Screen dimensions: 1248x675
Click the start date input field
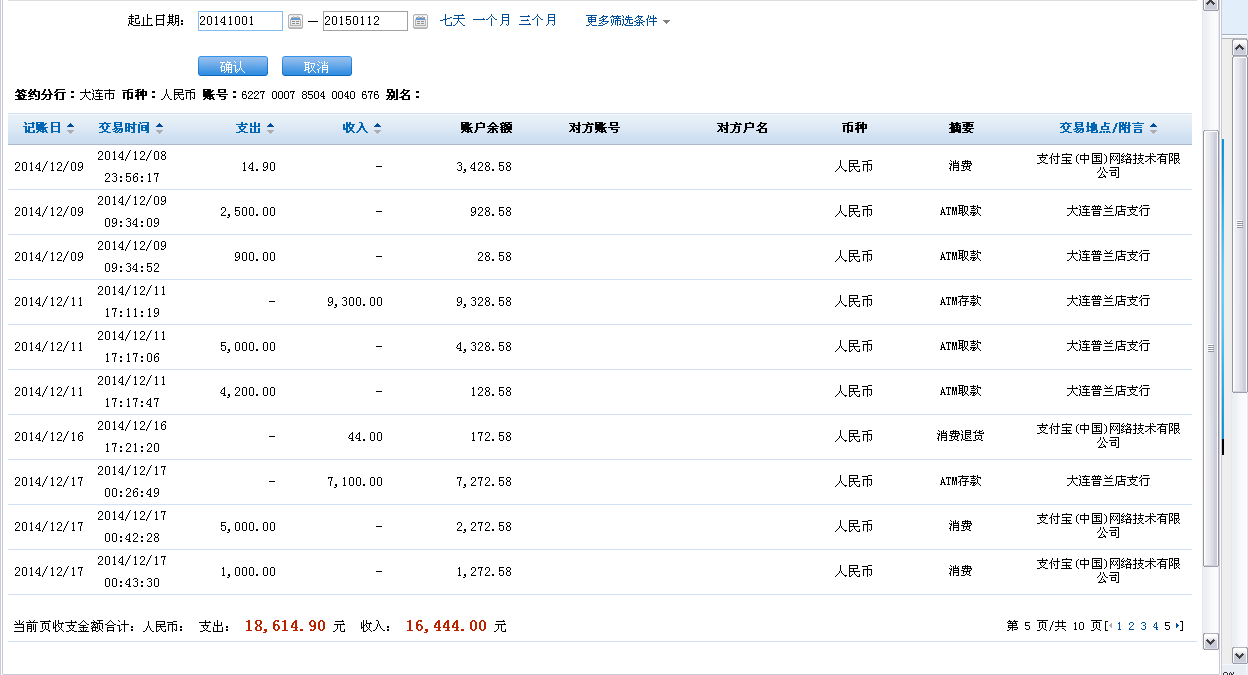240,21
